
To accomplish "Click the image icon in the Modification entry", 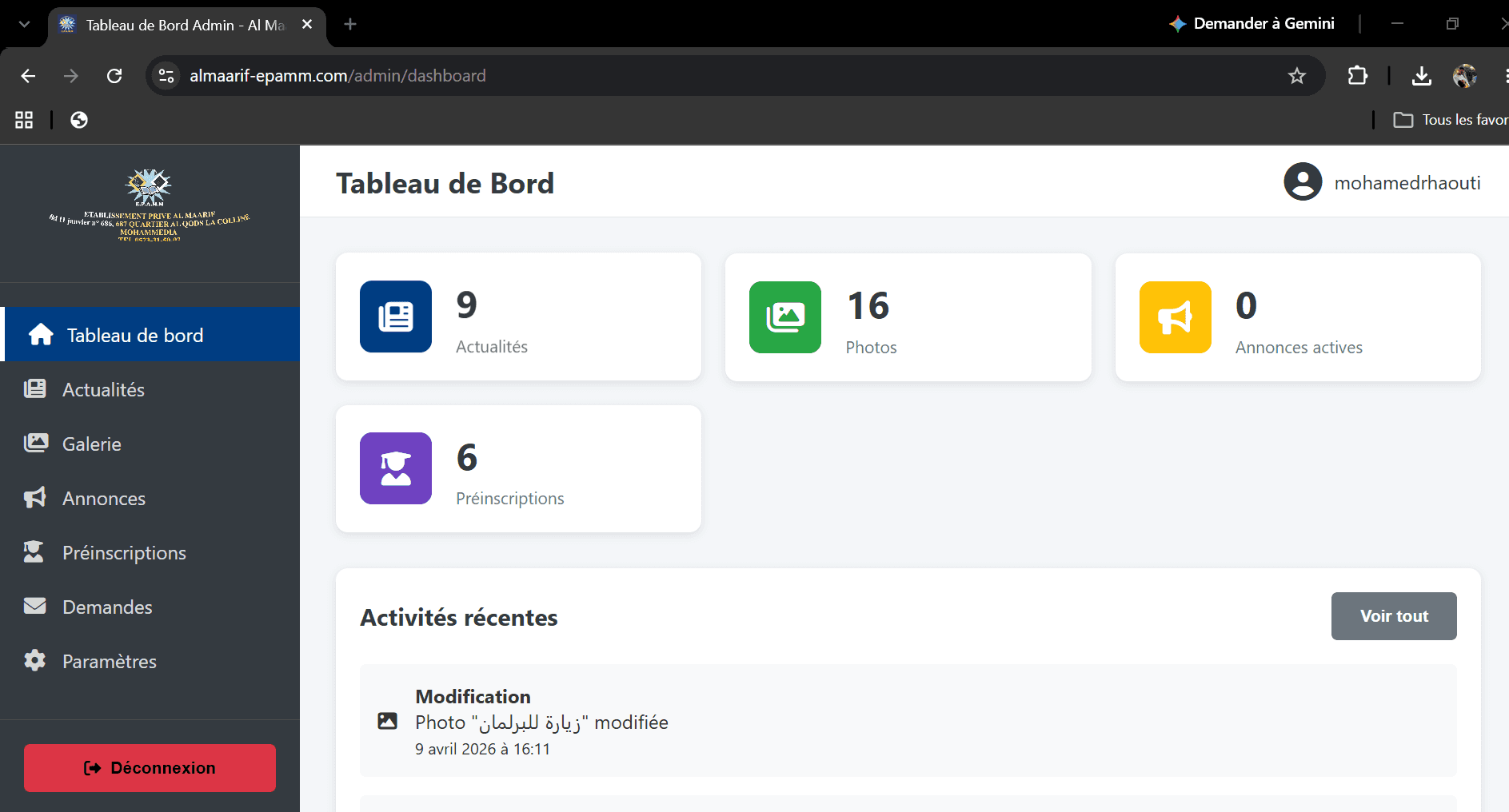I will coord(387,721).
